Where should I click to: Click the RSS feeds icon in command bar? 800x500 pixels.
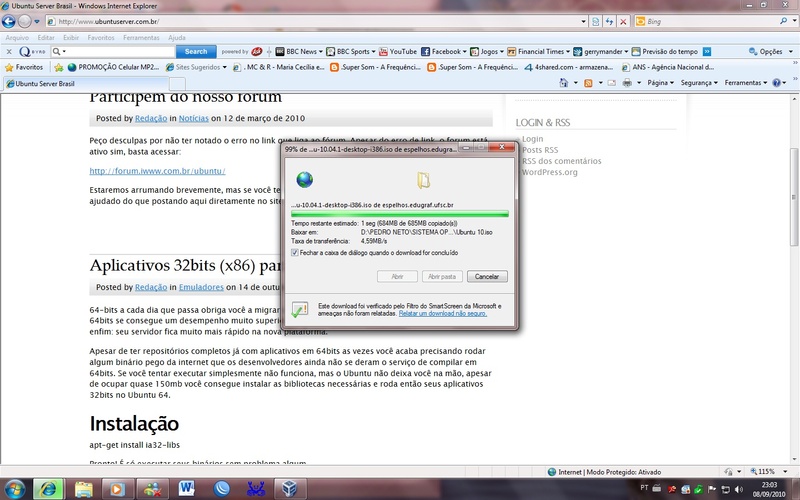(x=588, y=83)
